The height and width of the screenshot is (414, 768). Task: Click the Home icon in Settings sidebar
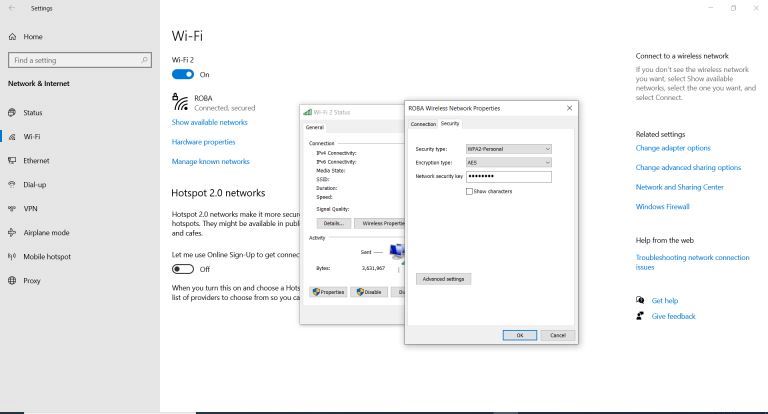click(x=12, y=37)
